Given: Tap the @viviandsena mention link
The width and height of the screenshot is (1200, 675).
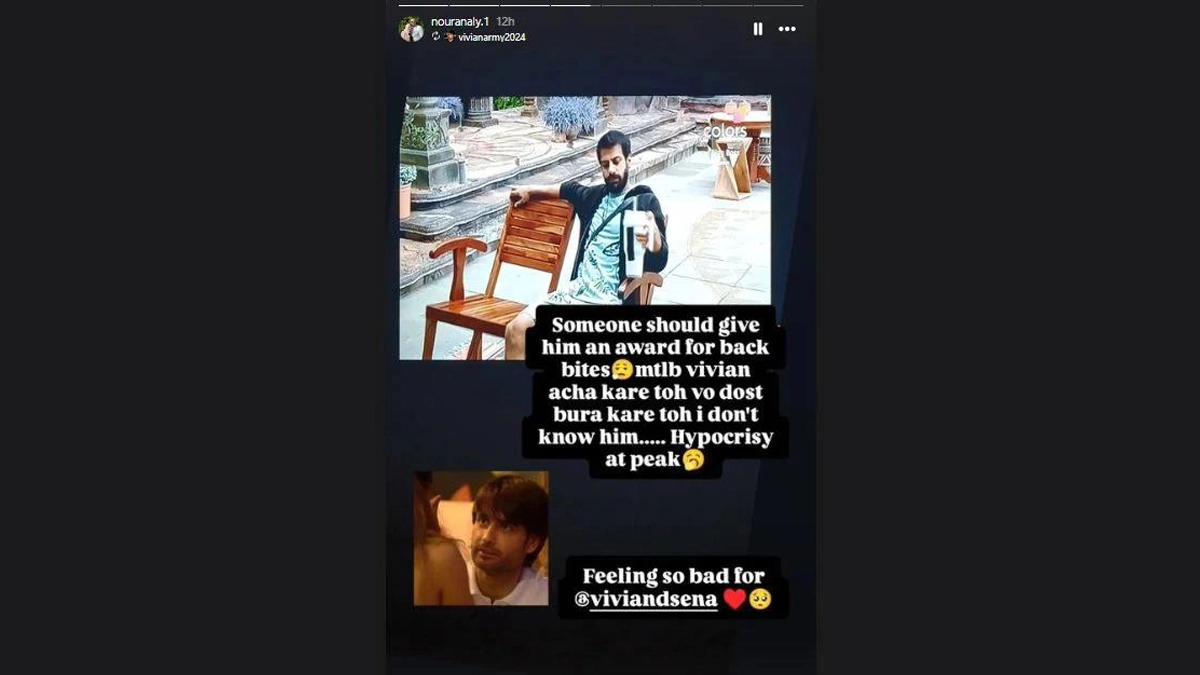Looking at the screenshot, I should pos(653,602).
